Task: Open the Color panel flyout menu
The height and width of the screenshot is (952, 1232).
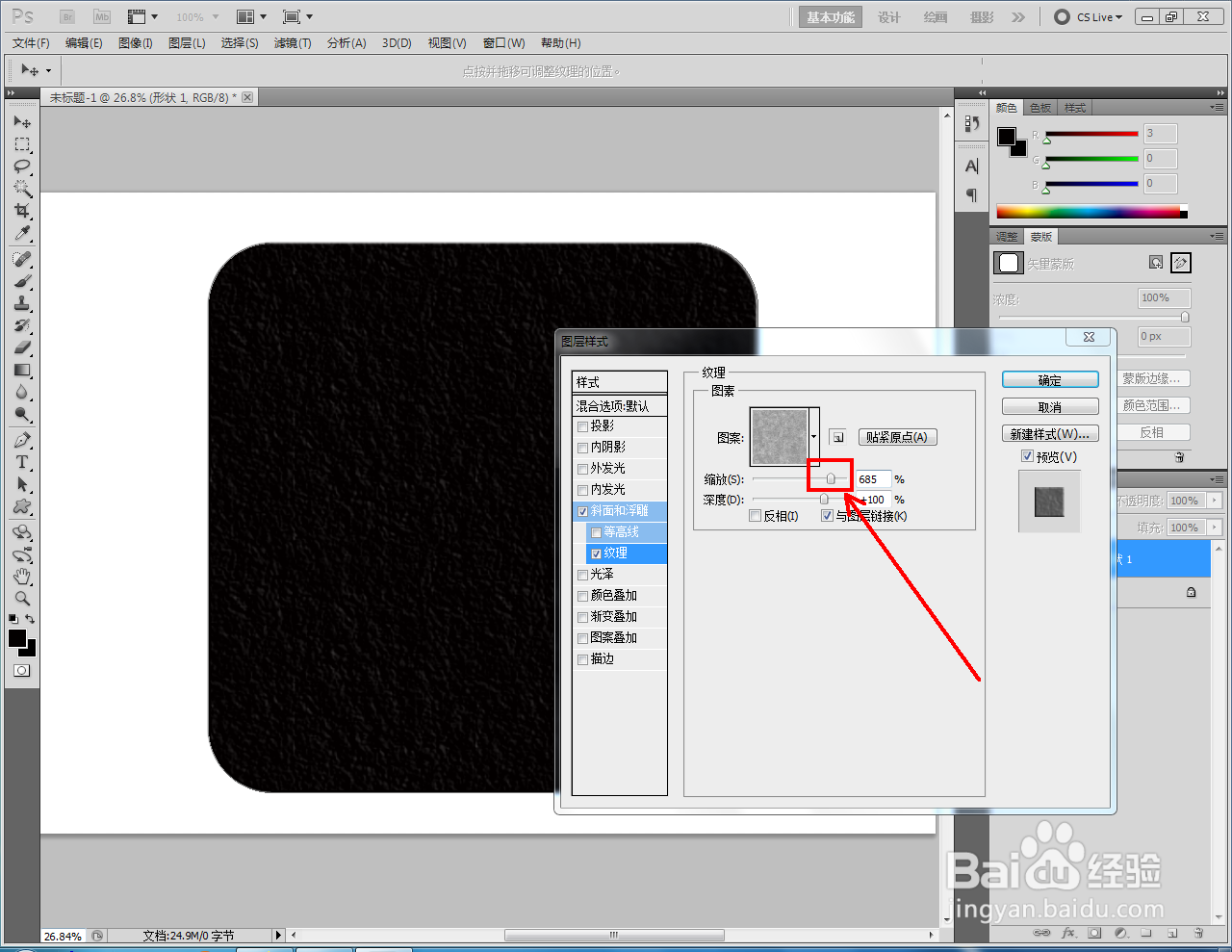Action: click(x=1217, y=107)
